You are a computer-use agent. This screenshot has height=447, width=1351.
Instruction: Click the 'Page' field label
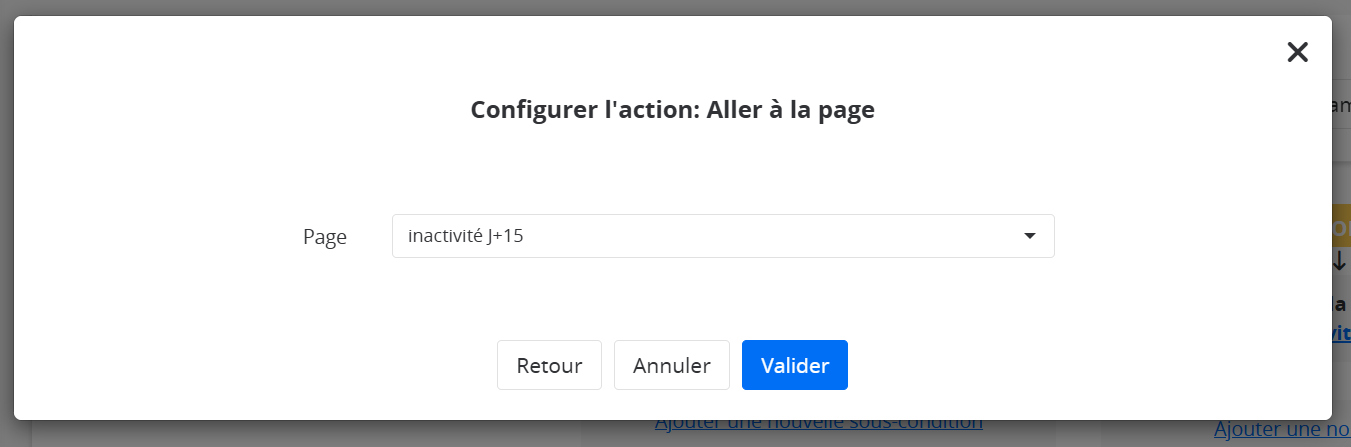tap(325, 237)
